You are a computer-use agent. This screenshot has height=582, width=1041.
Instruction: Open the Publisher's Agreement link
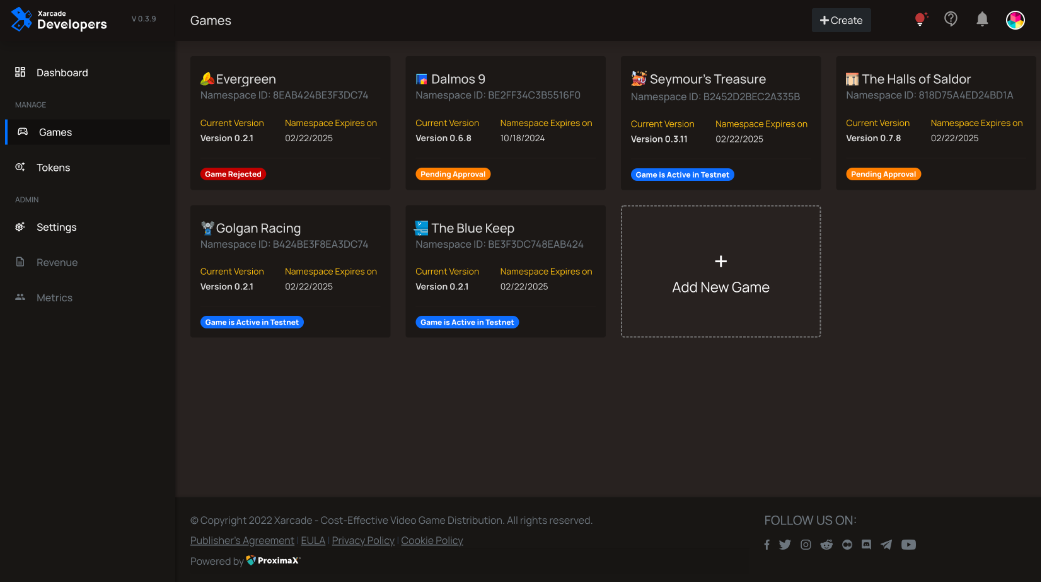click(x=241, y=540)
